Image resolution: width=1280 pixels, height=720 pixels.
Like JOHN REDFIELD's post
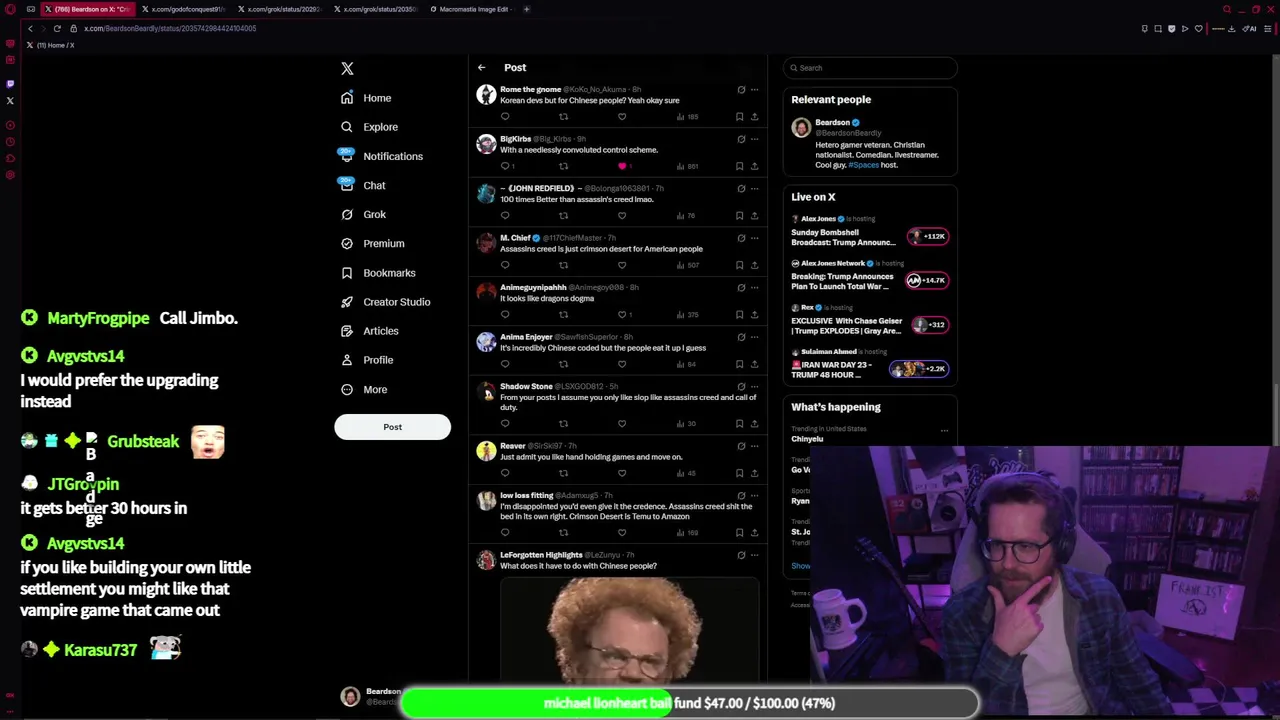click(622, 216)
